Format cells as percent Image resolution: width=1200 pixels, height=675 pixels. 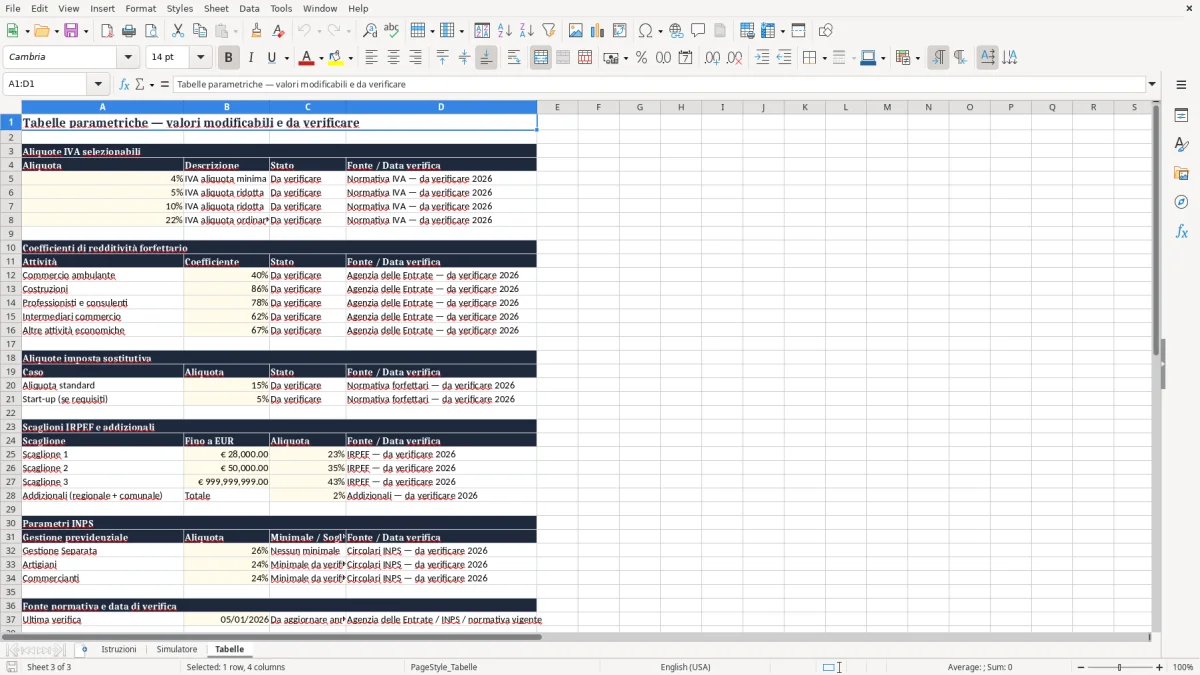point(641,58)
